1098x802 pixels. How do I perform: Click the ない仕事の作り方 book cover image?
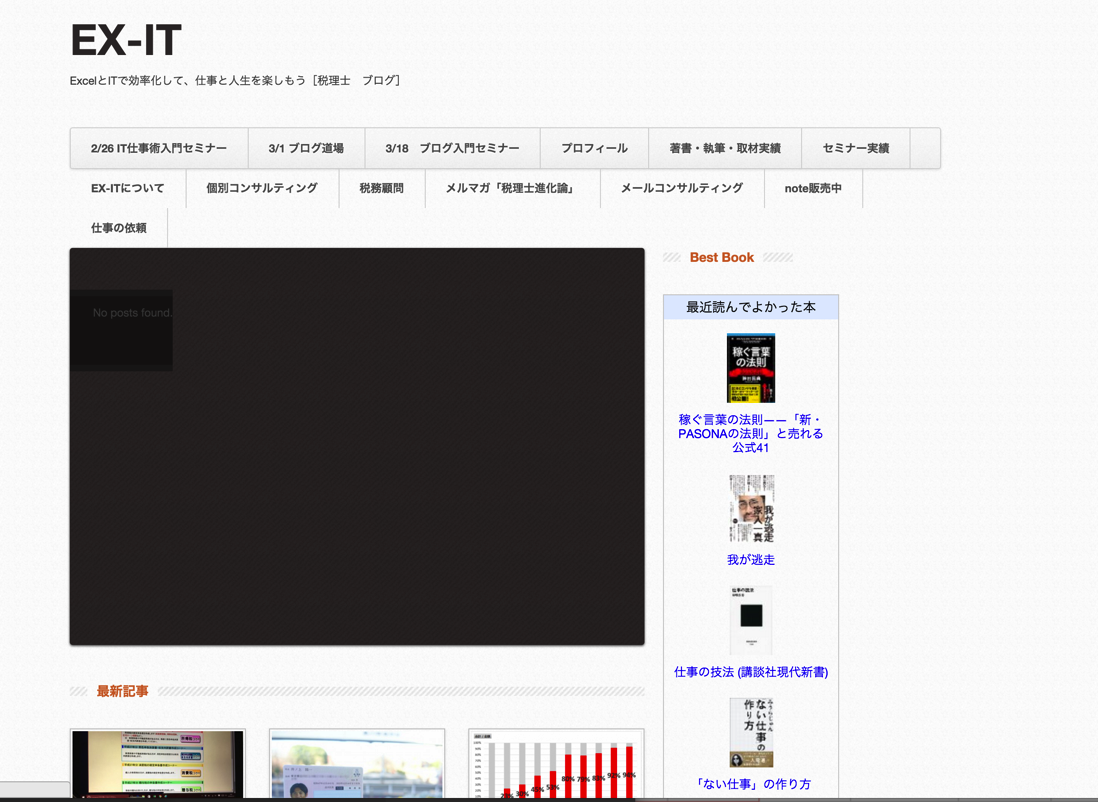[x=751, y=733]
